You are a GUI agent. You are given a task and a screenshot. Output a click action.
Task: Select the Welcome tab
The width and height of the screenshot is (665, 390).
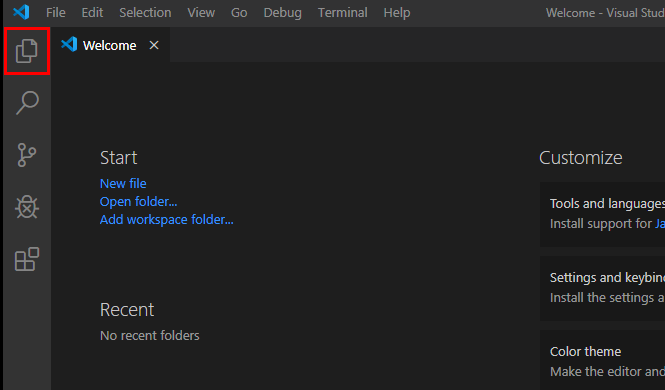tap(110, 45)
